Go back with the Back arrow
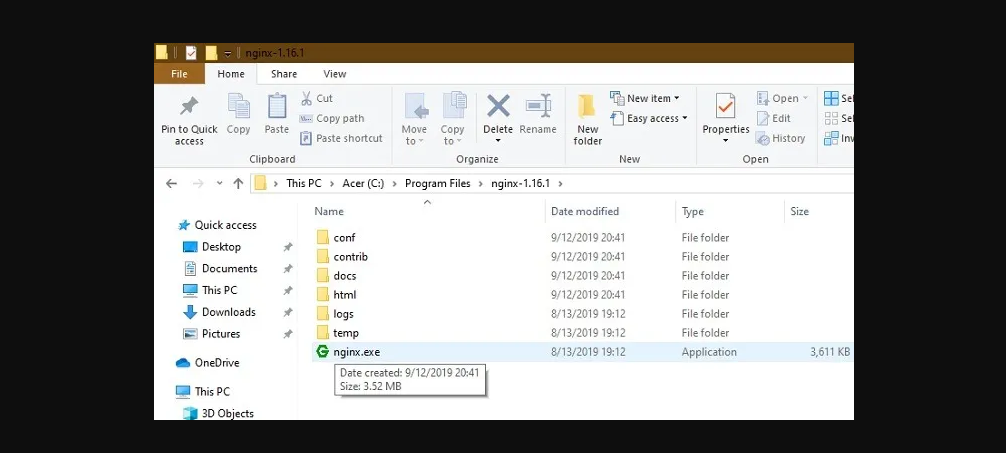Screen dimensions: 1006x453 point(171,184)
